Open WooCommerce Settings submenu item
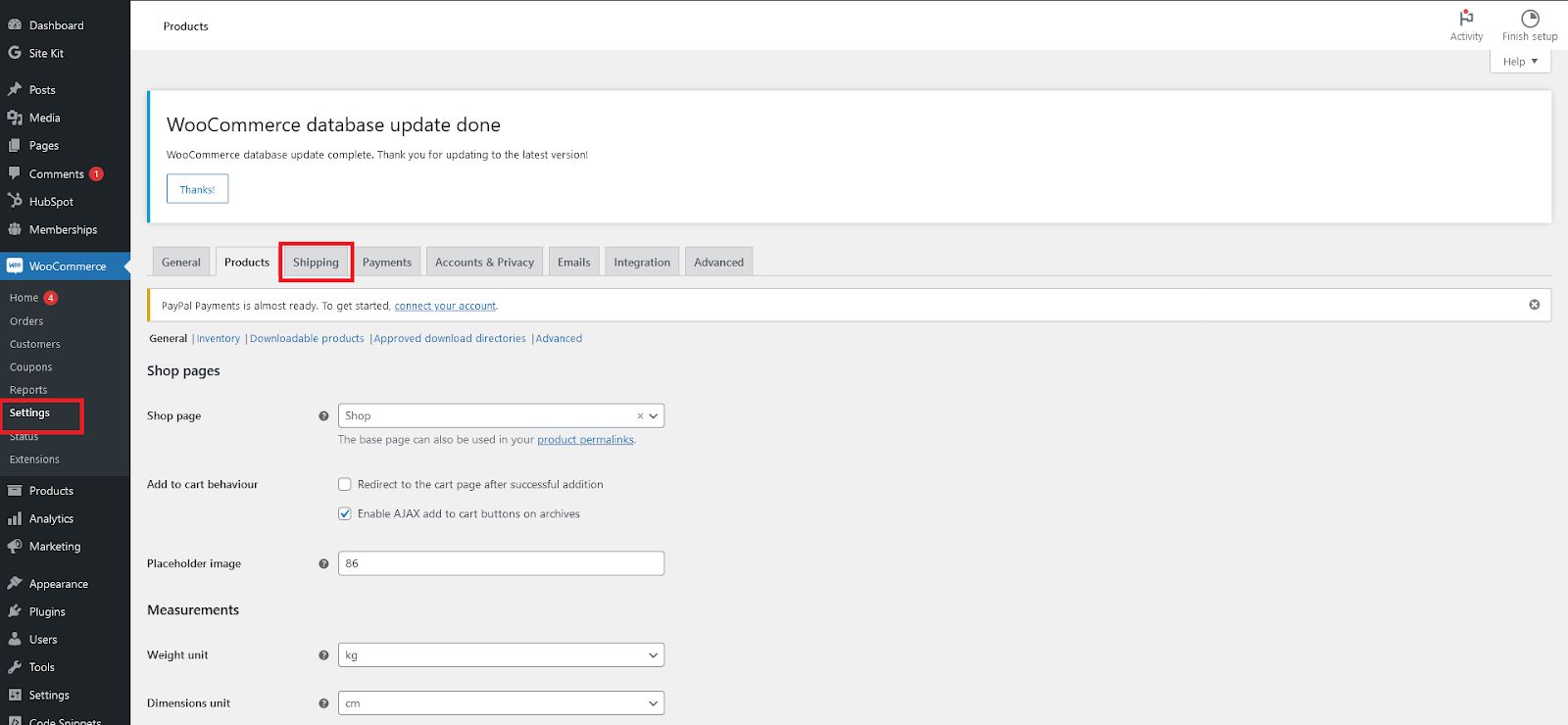1568x725 pixels. click(29, 412)
